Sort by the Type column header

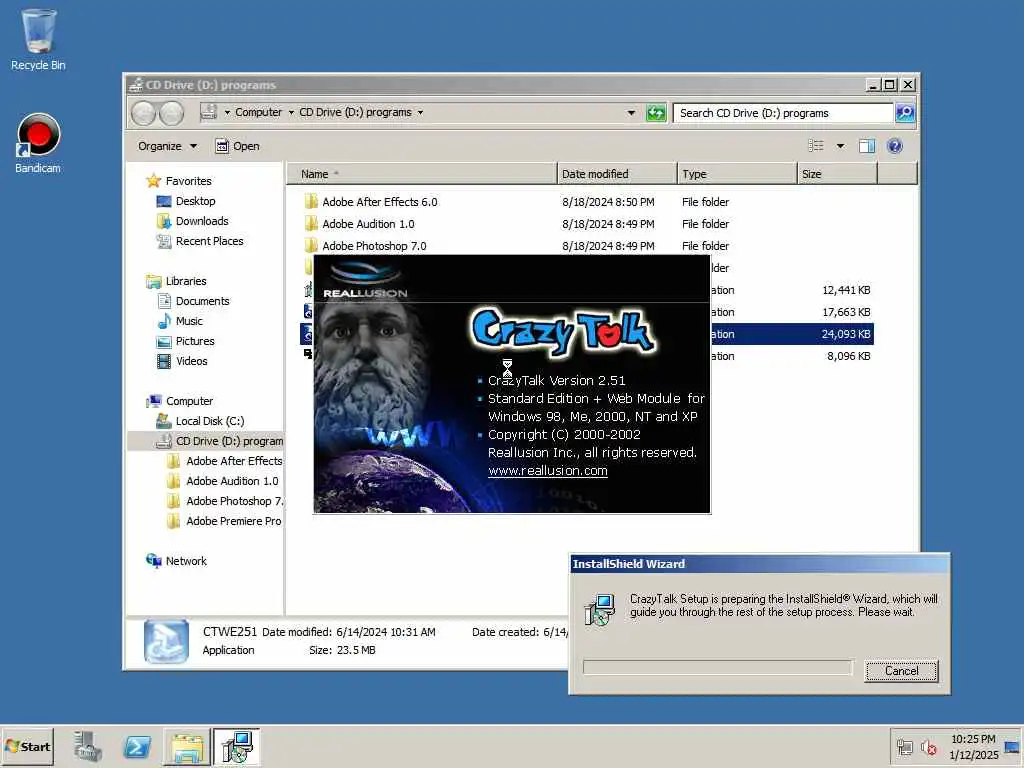coord(737,174)
